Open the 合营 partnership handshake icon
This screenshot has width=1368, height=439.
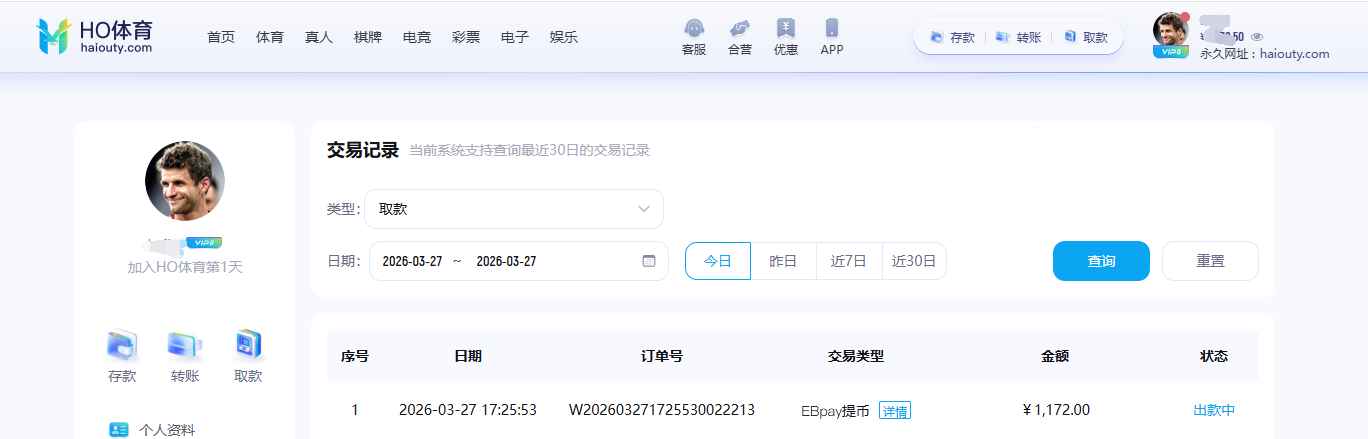(740, 29)
